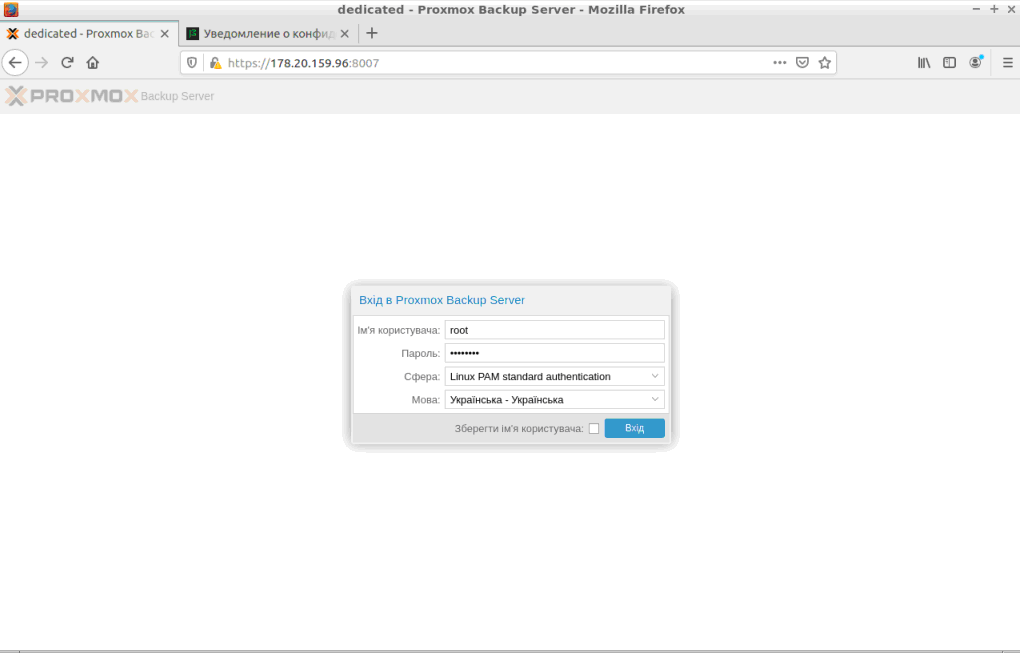Viewport: 1020px width, 653px height.
Task: Open the Firefox Library icon
Action: point(924,63)
